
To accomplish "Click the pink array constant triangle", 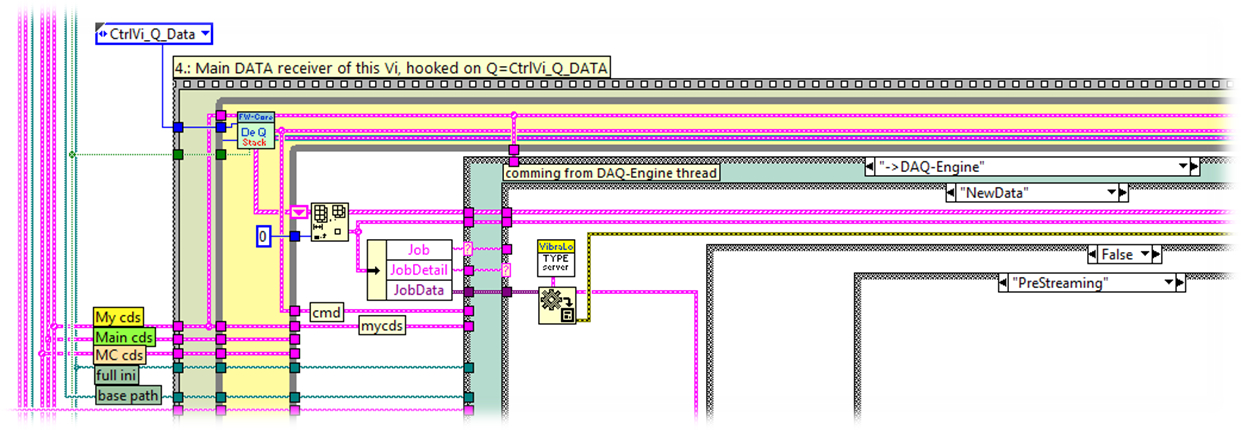I will point(300,213).
